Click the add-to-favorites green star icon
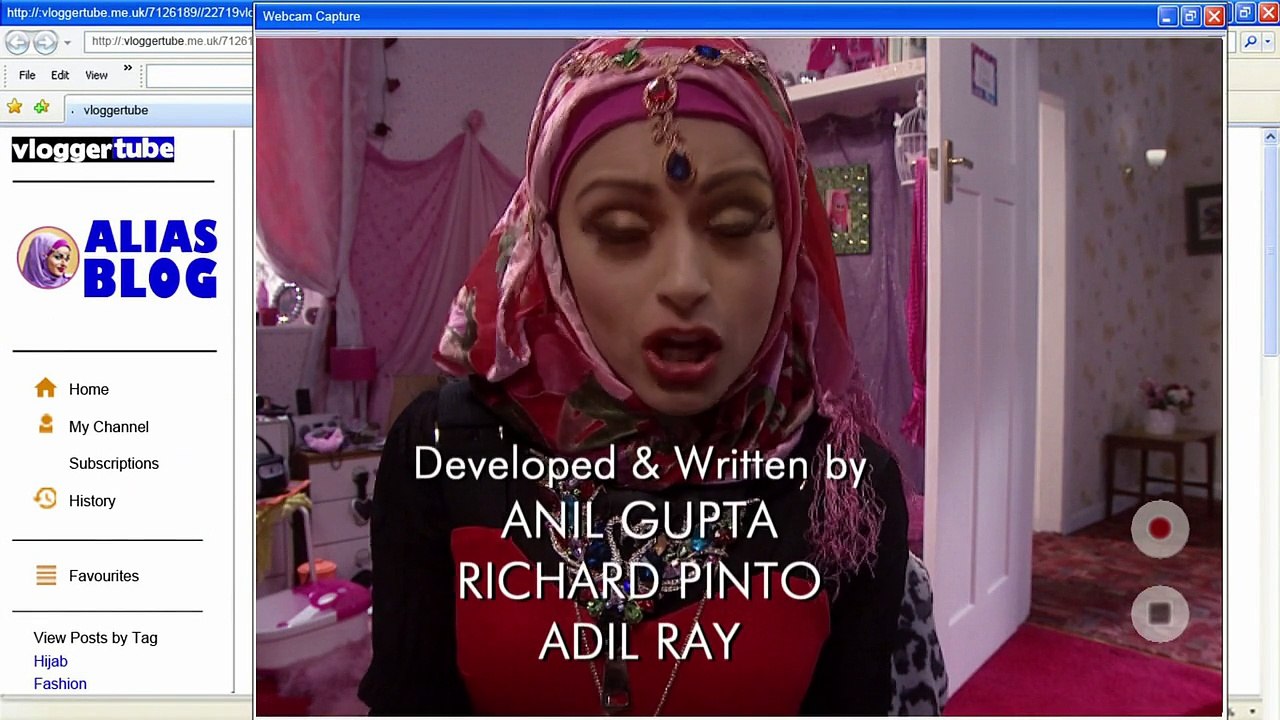 pyautogui.click(x=41, y=107)
